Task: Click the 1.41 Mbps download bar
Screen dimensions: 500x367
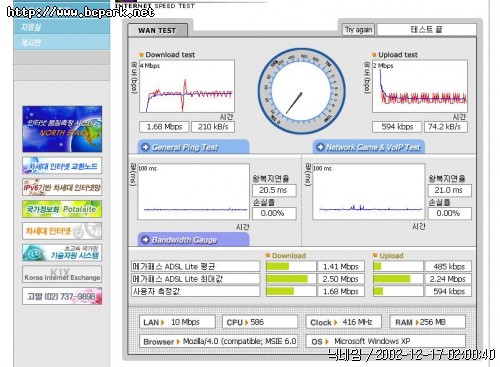Action: tap(291, 266)
